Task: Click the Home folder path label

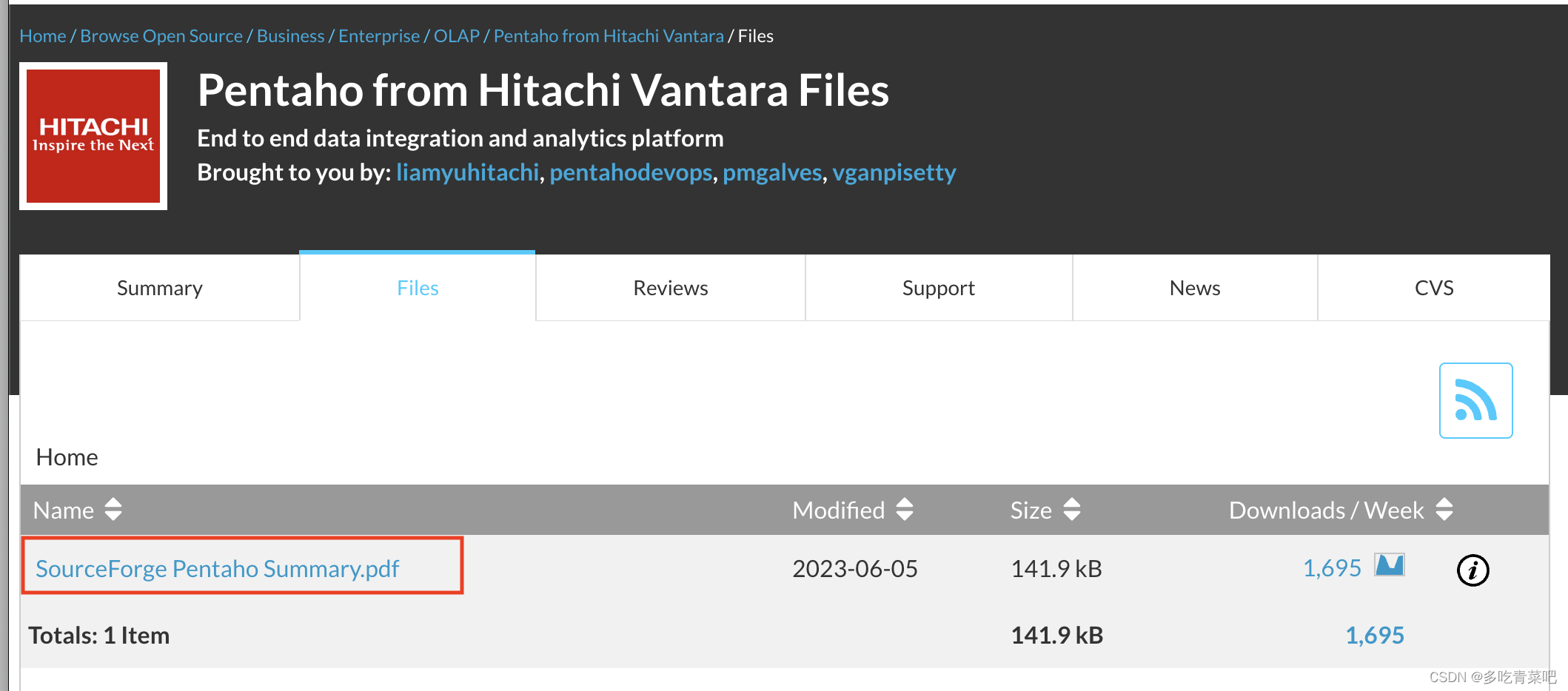Action: 67,456
